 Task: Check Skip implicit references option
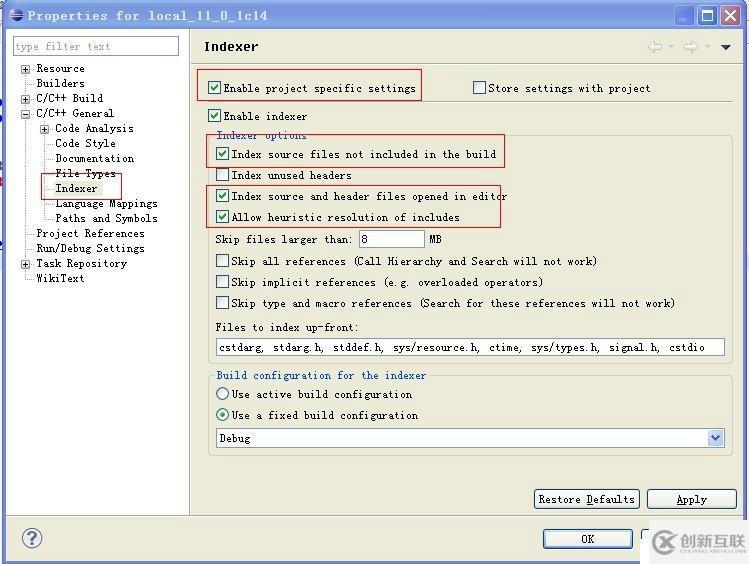222,281
